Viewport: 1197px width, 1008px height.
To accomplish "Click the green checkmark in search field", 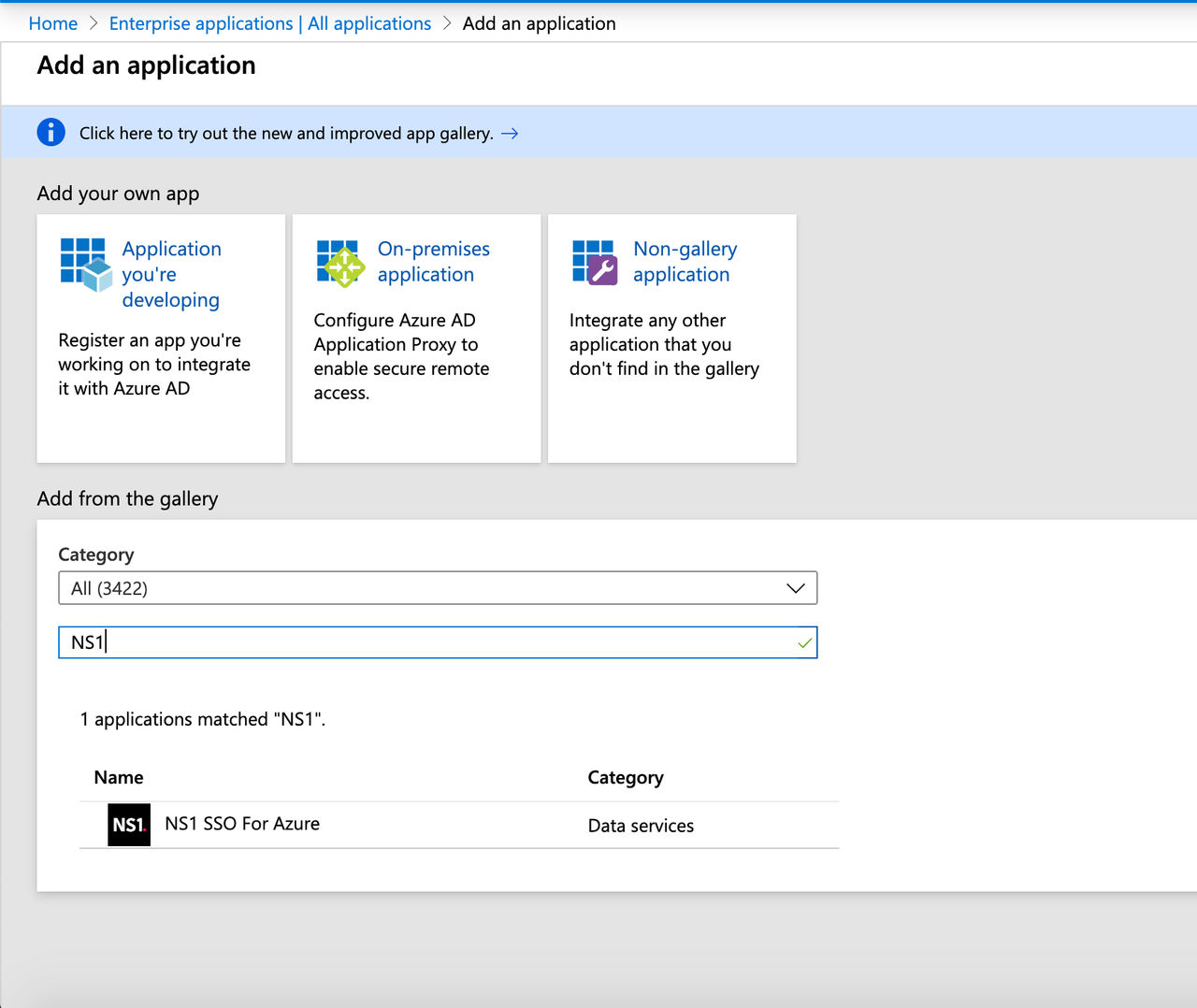I will [x=804, y=643].
